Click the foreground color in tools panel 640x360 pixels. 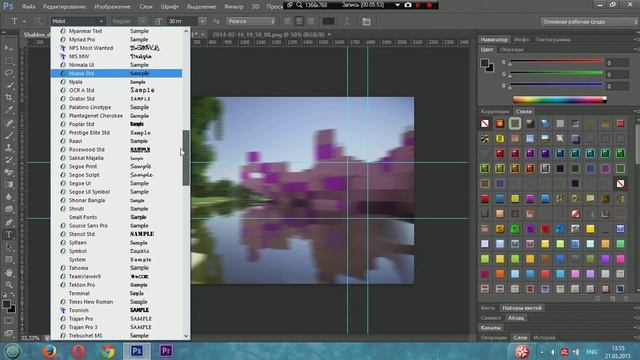[6, 304]
